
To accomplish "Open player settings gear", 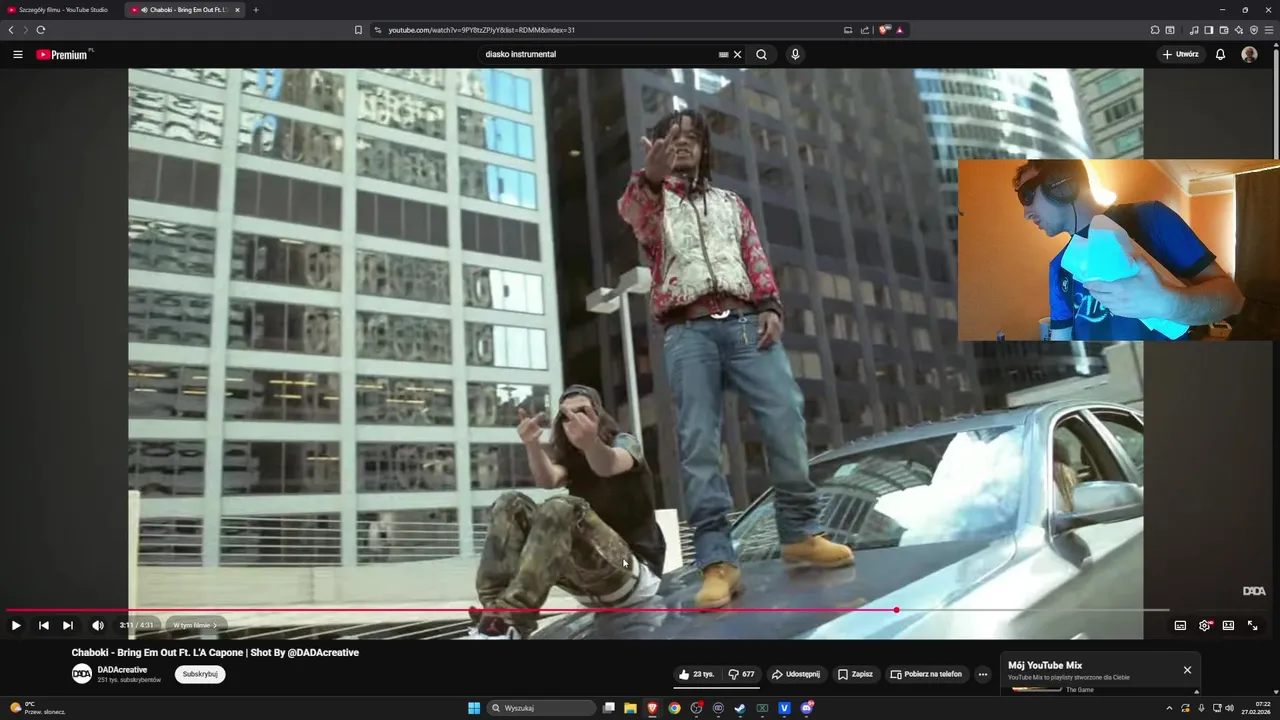I will (x=1205, y=625).
